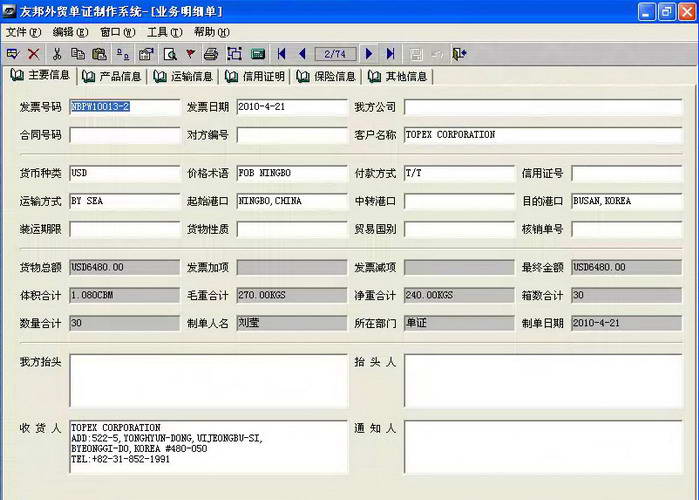
Task: Click the 毛重合计 value 270.00KGS
Action: (x=292, y=295)
